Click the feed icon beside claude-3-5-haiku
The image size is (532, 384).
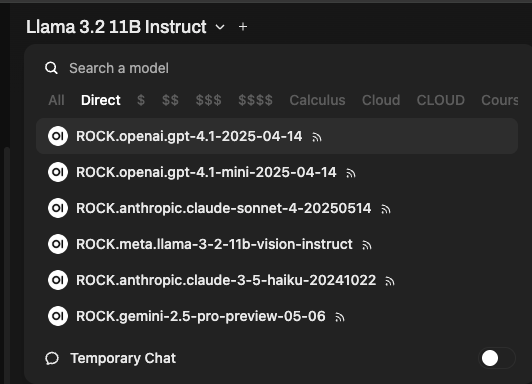(390, 281)
